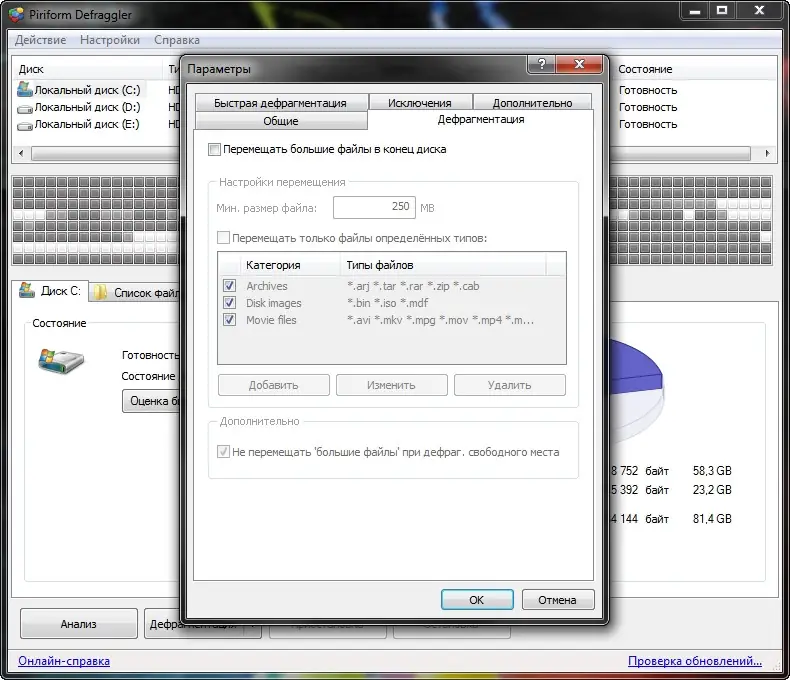Click the '58,3 GB' value
The image size is (790, 680).
point(712,471)
